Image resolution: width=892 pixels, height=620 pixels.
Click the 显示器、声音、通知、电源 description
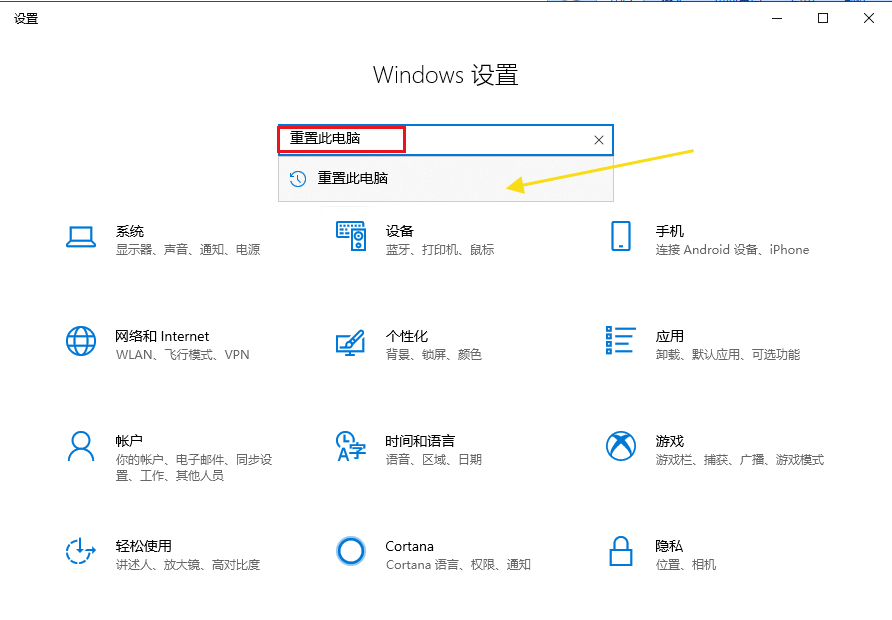pyautogui.click(x=188, y=250)
